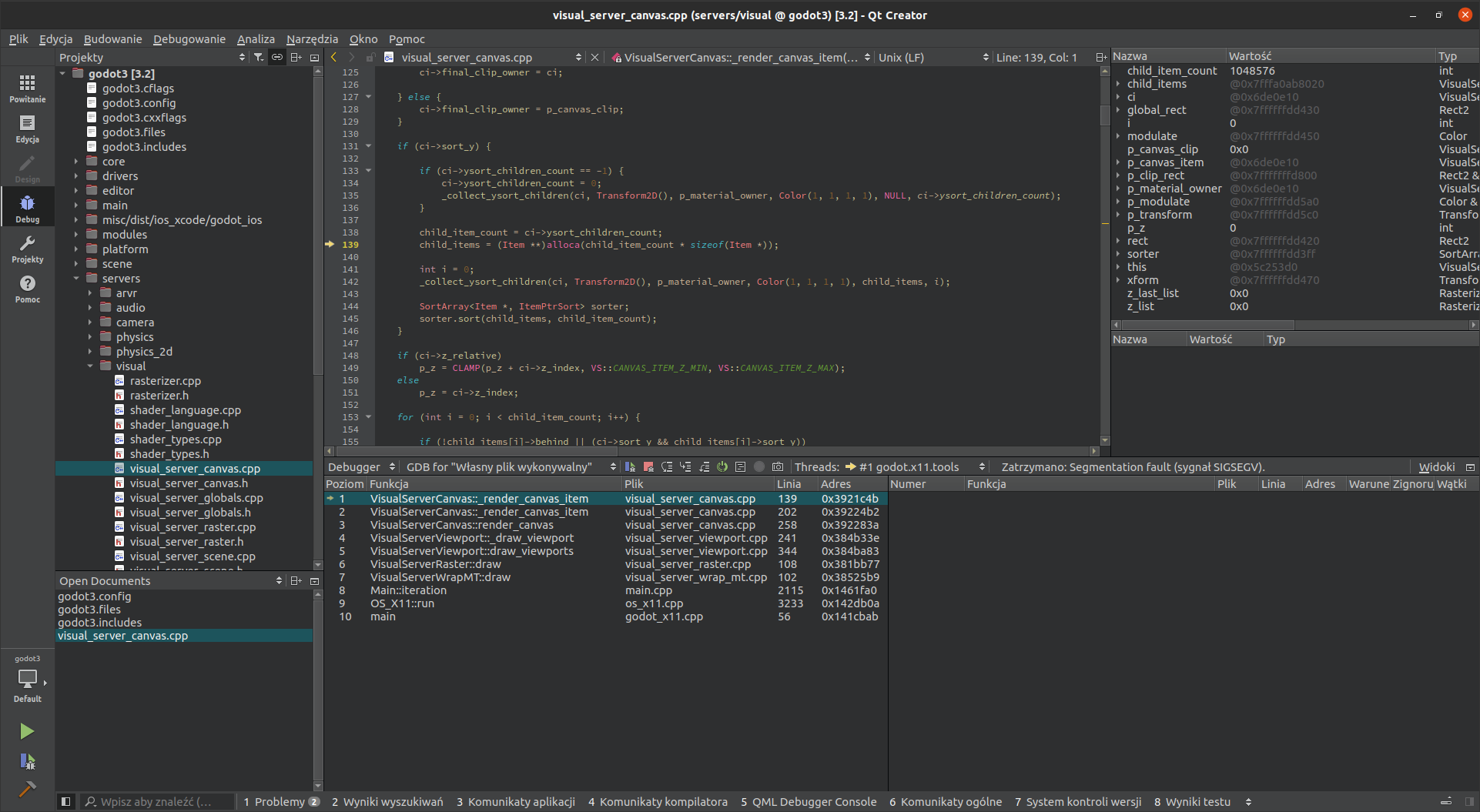Collapse the visual folder in project tree

coord(90,366)
